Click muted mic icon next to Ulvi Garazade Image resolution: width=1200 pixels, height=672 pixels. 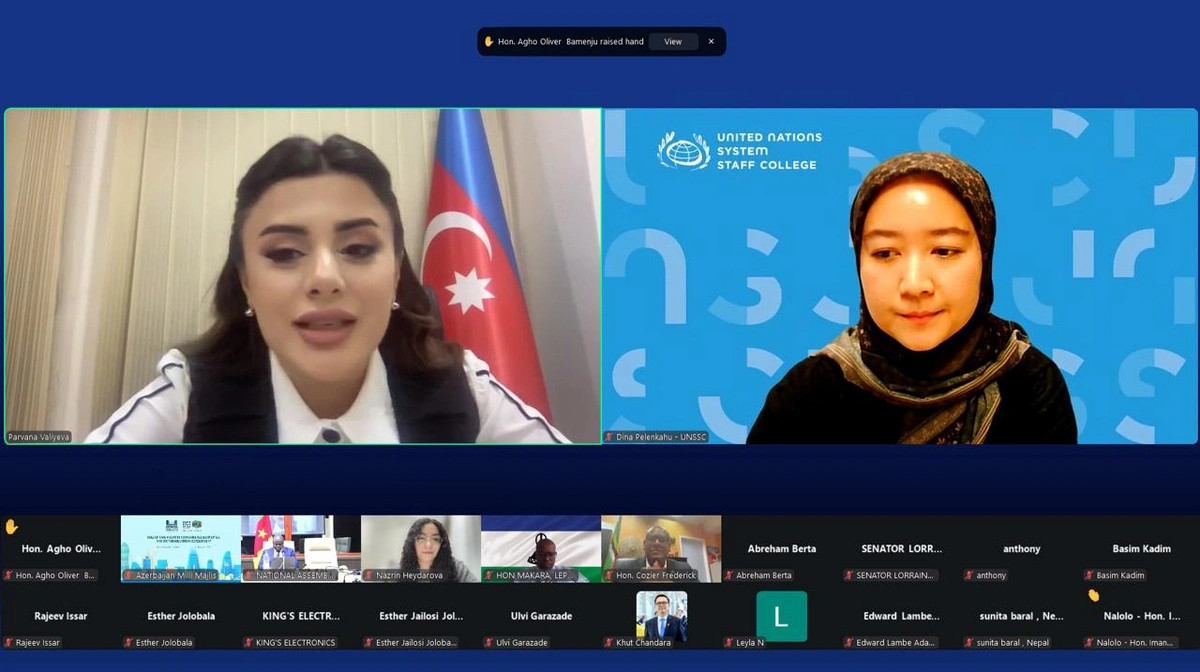point(489,642)
